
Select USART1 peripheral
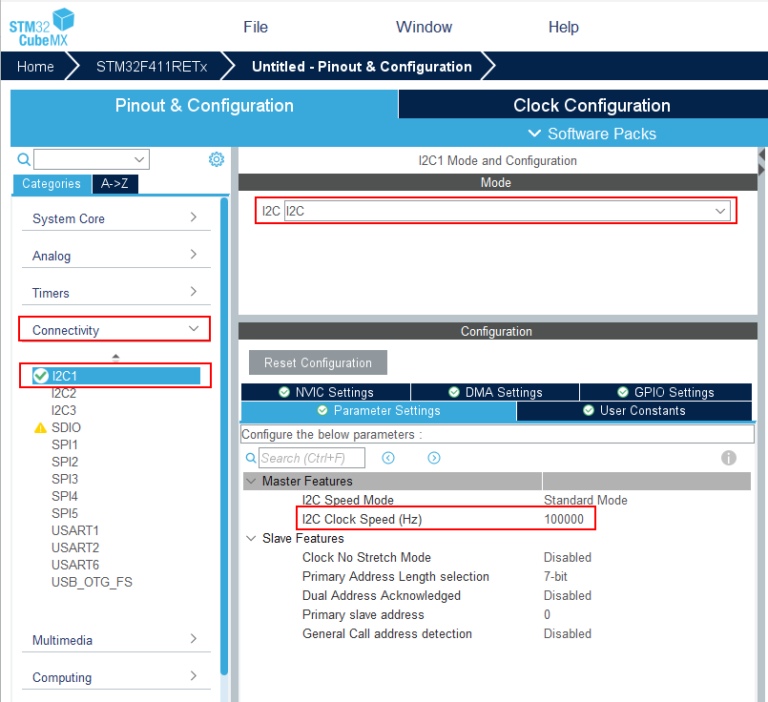[75, 531]
